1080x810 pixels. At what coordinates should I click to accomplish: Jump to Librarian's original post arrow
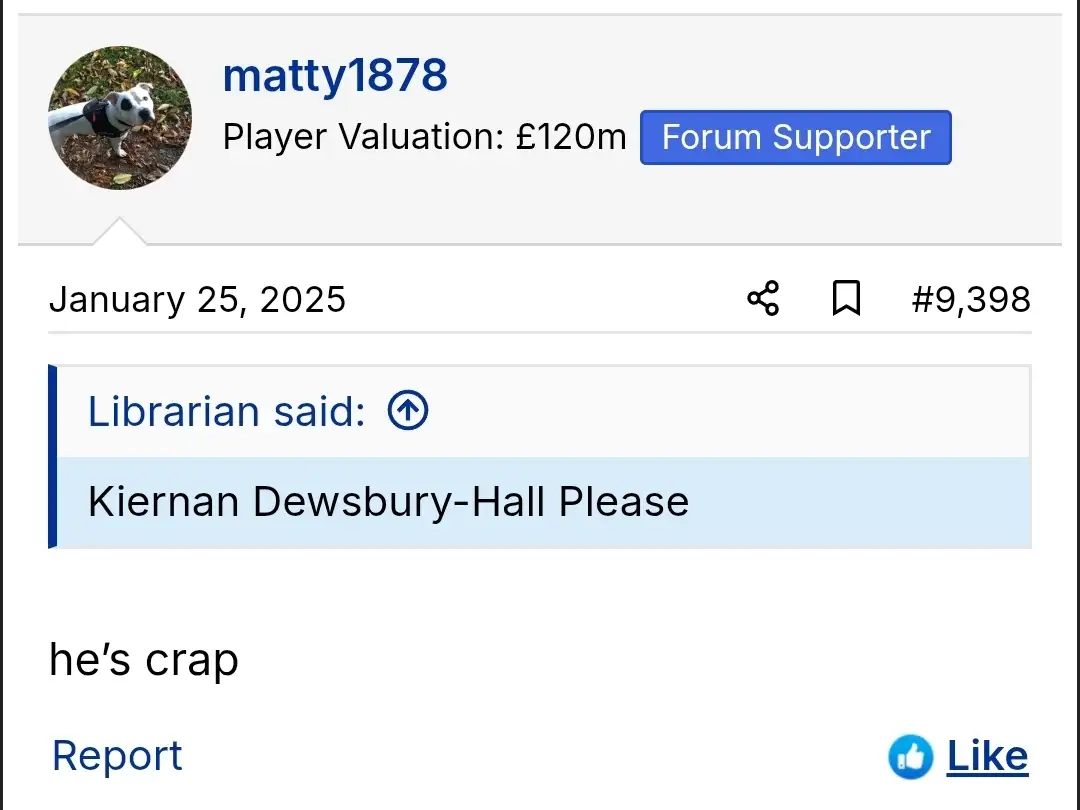(x=408, y=410)
